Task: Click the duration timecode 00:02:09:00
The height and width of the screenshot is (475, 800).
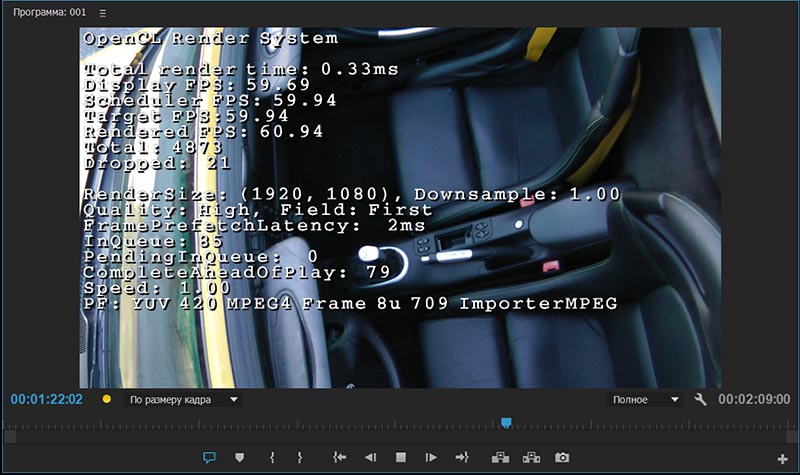Action: pyautogui.click(x=754, y=399)
